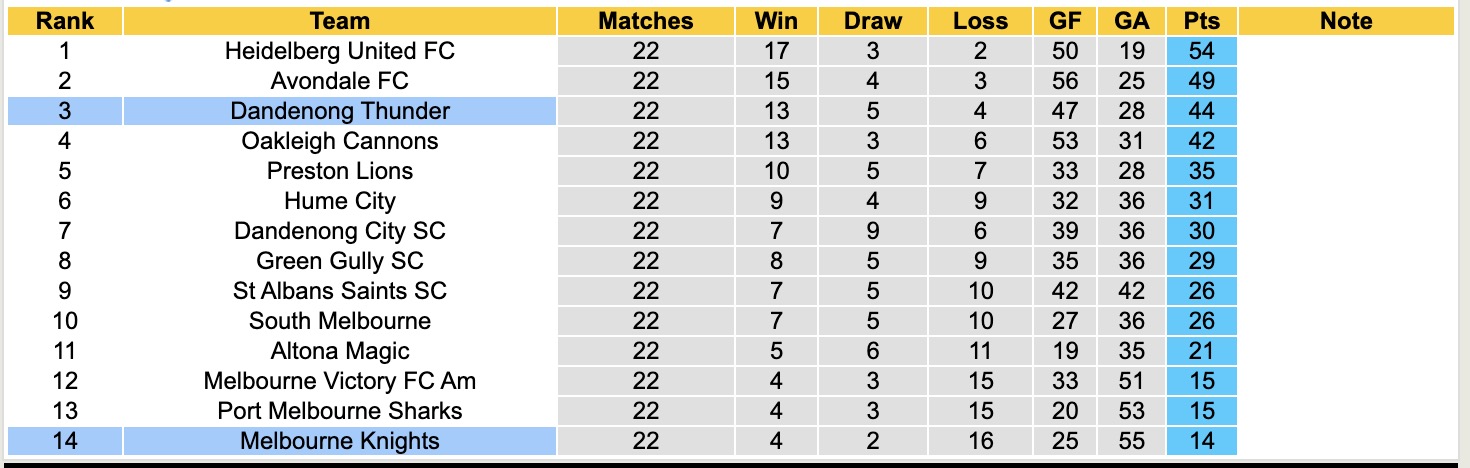This screenshot has width=1470, height=468.
Task: Click the Team column header
Action: (x=340, y=21)
